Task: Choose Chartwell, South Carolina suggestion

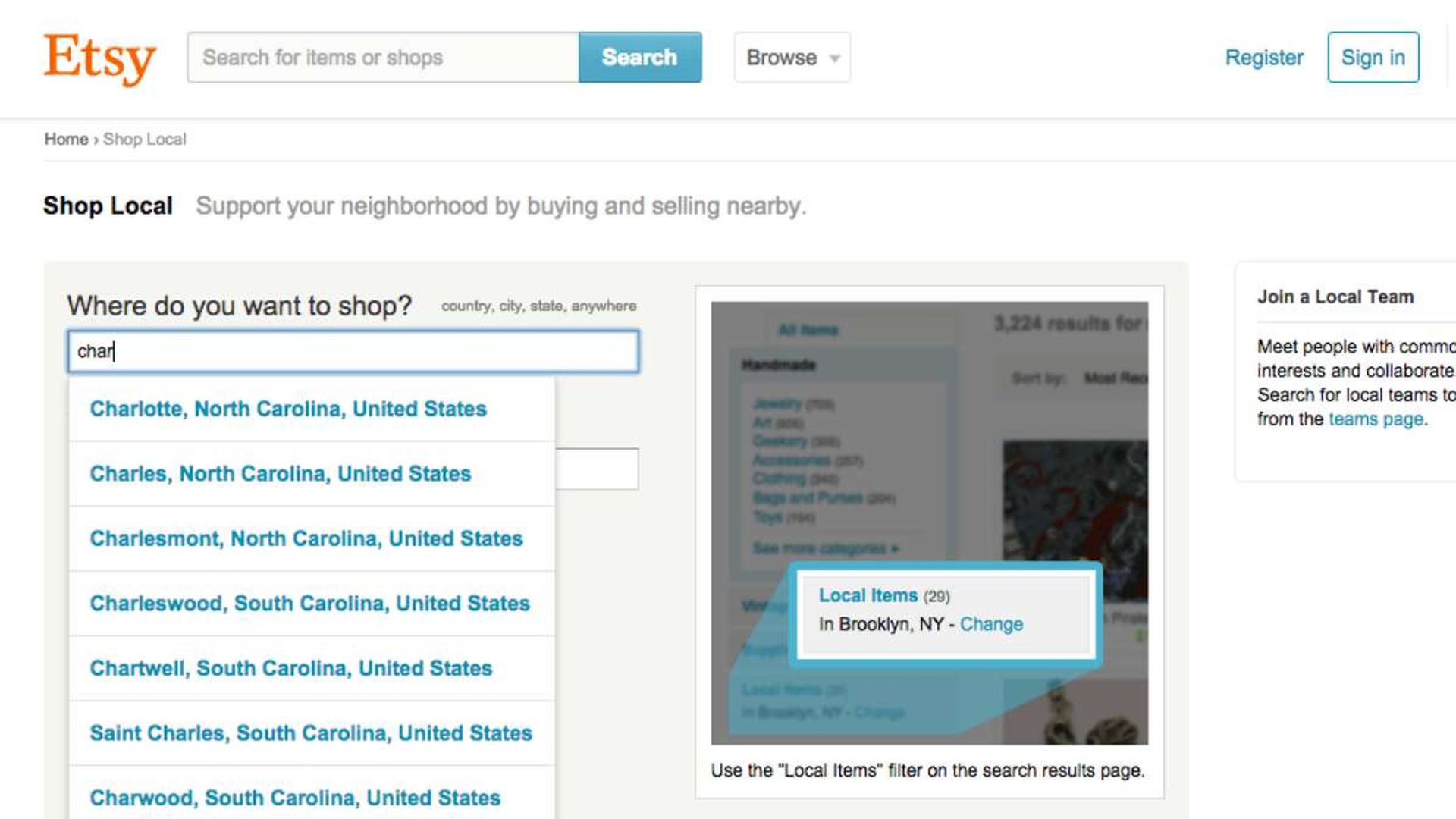Action: (x=291, y=668)
